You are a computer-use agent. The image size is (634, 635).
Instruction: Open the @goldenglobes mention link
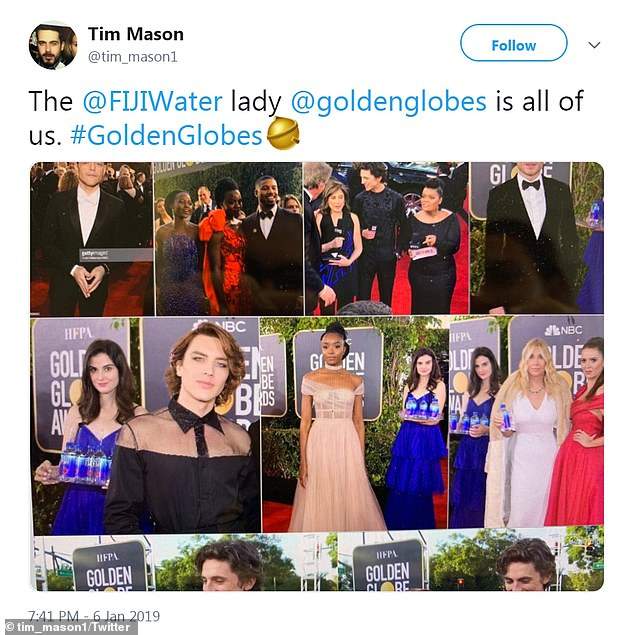(x=389, y=102)
